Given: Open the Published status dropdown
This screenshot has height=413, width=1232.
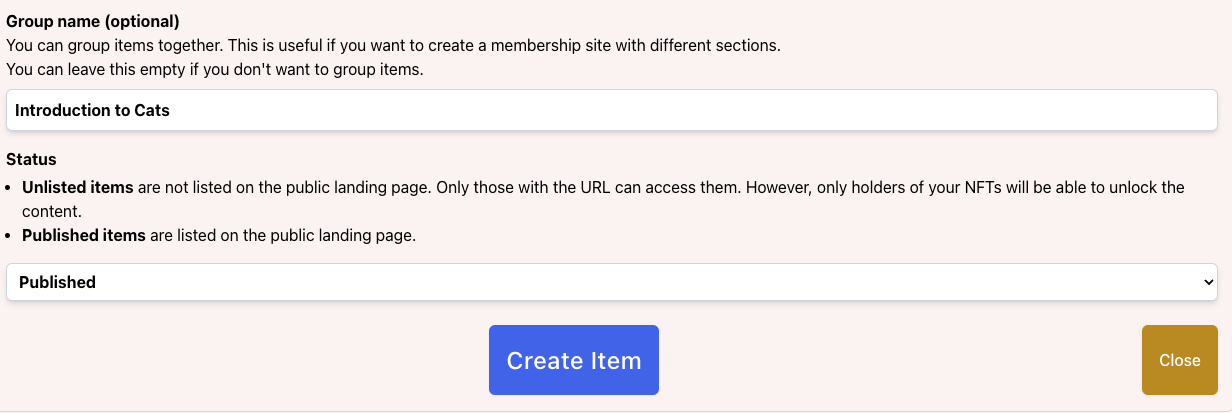Looking at the screenshot, I should (x=612, y=282).
